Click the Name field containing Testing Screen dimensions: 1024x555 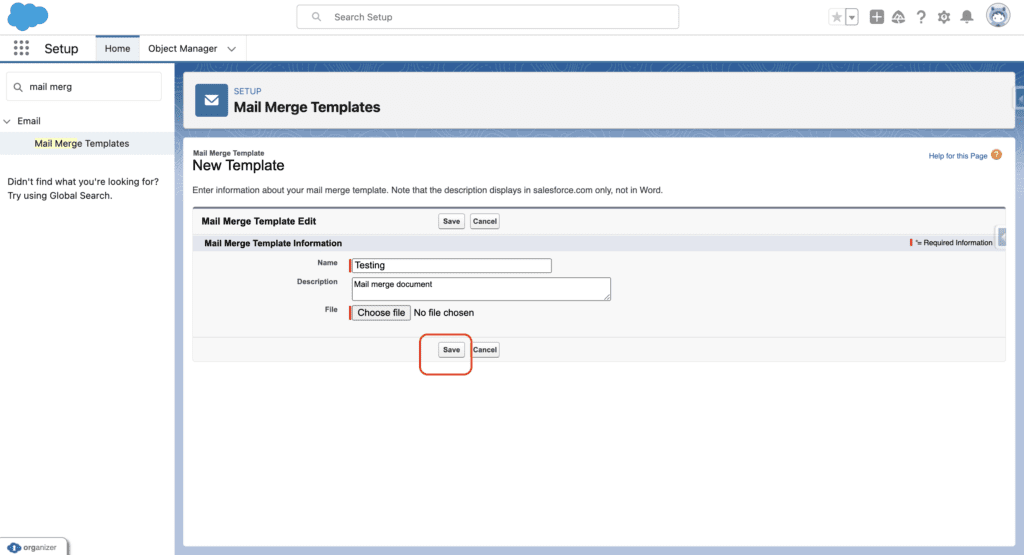pos(451,265)
